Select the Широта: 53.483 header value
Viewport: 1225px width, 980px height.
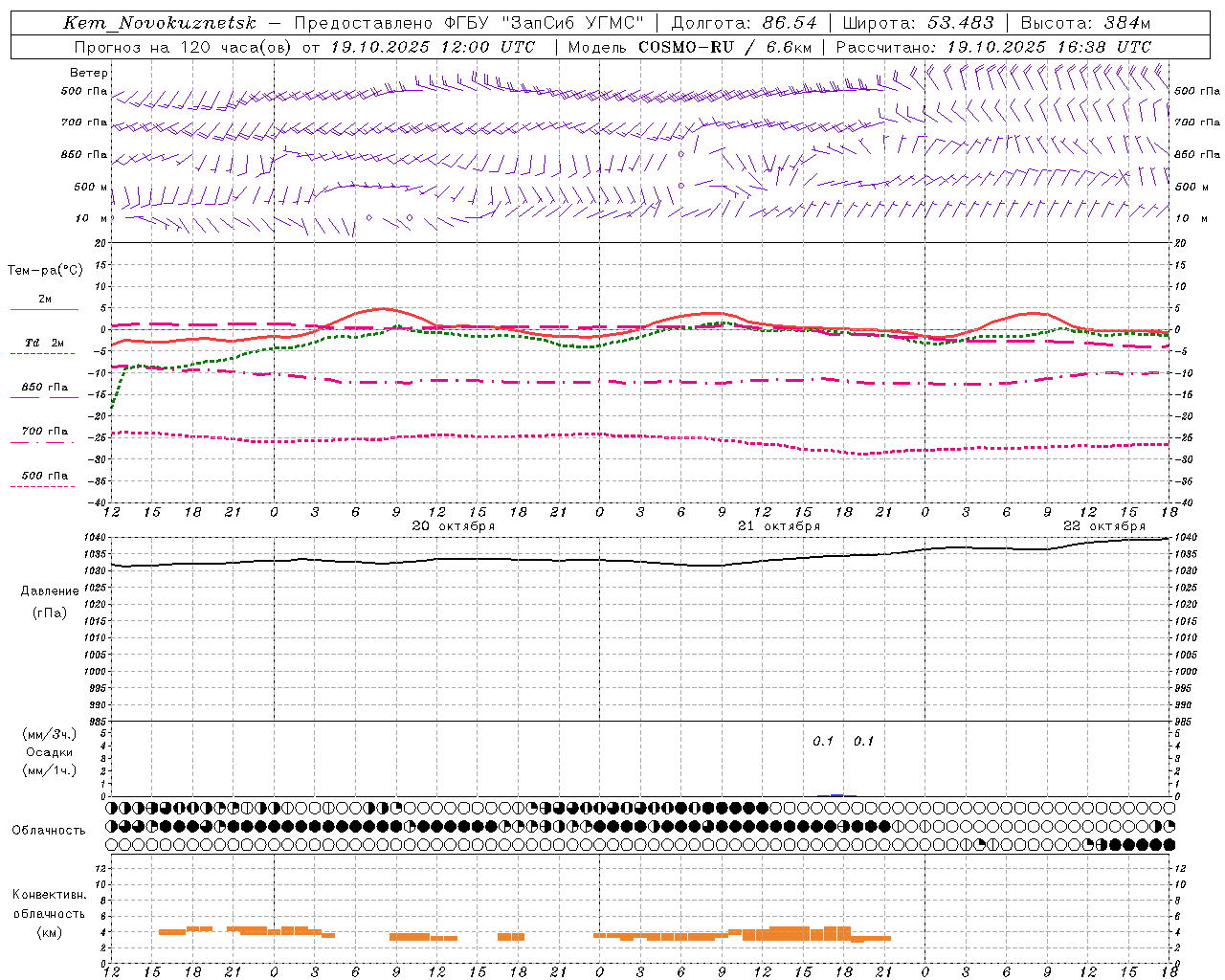pos(918,23)
